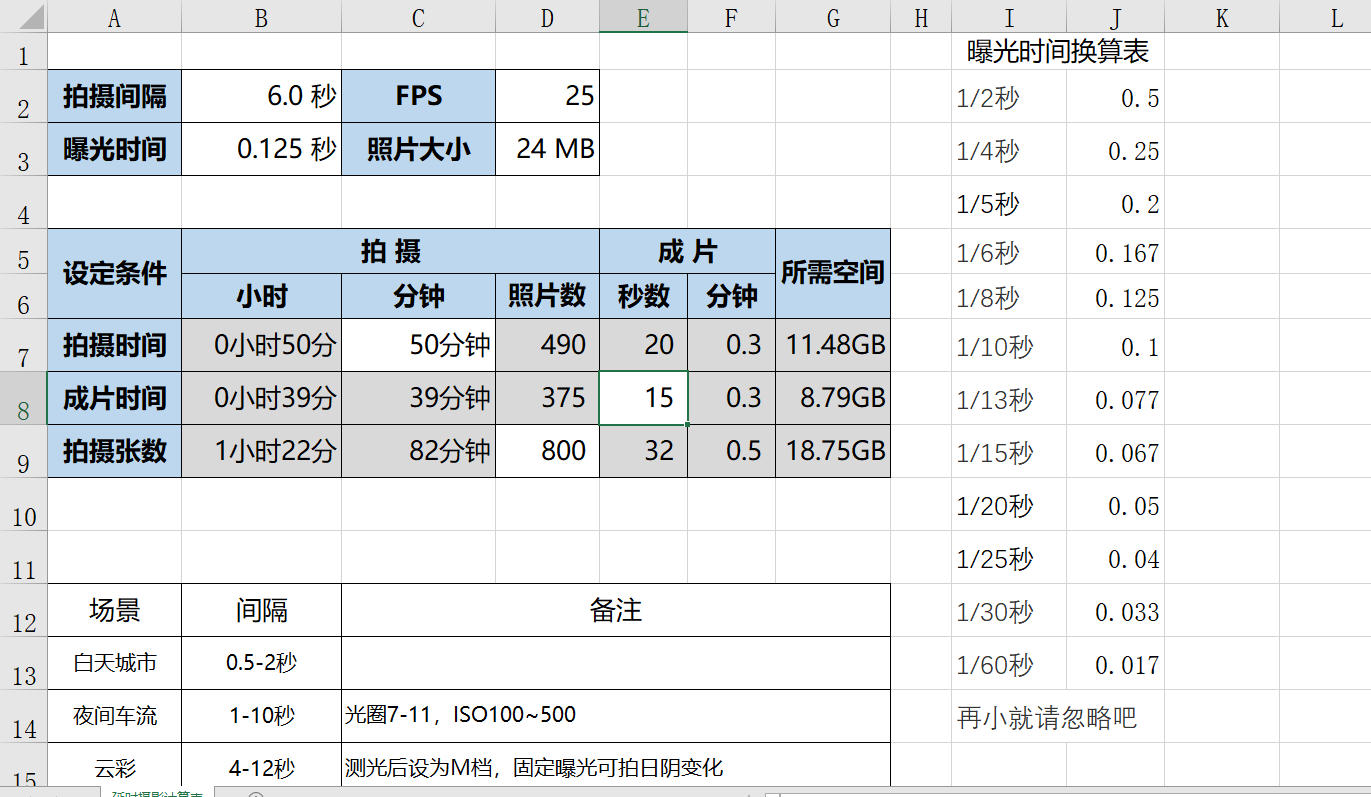Select the 夜间车流 remark about ISO100~500
The image size is (1371, 797).
click(615, 714)
